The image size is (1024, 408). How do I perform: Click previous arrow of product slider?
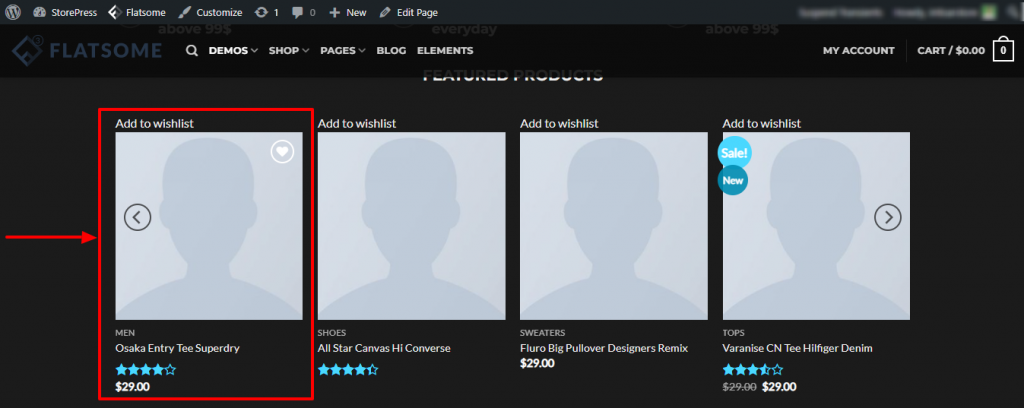point(137,217)
